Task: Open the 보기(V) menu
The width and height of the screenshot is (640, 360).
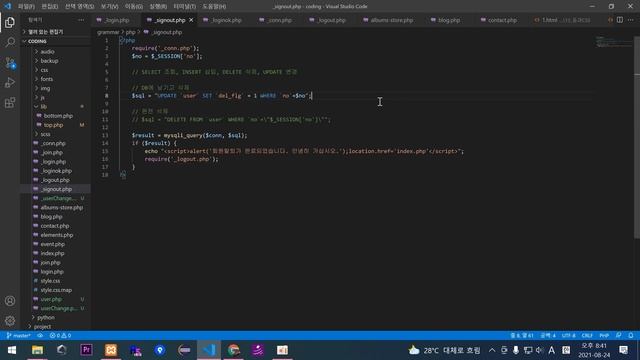Action: pos(109,7)
